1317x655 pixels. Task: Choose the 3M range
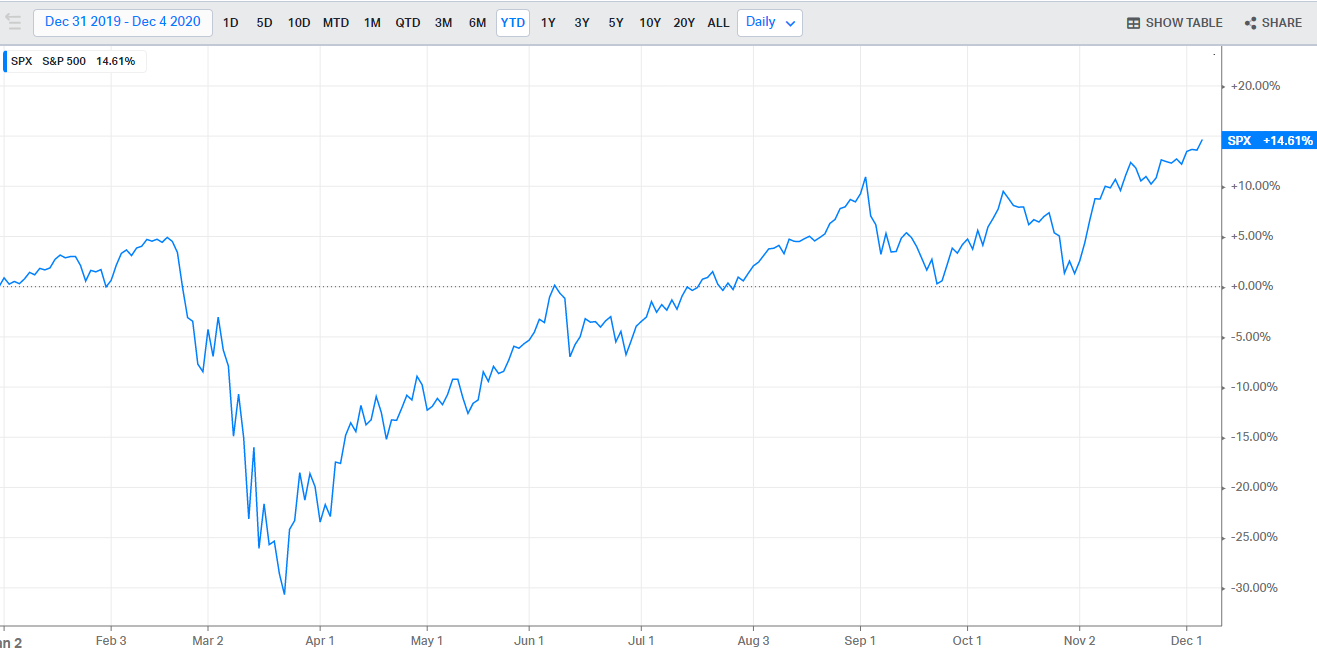pyautogui.click(x=443, y=23)
